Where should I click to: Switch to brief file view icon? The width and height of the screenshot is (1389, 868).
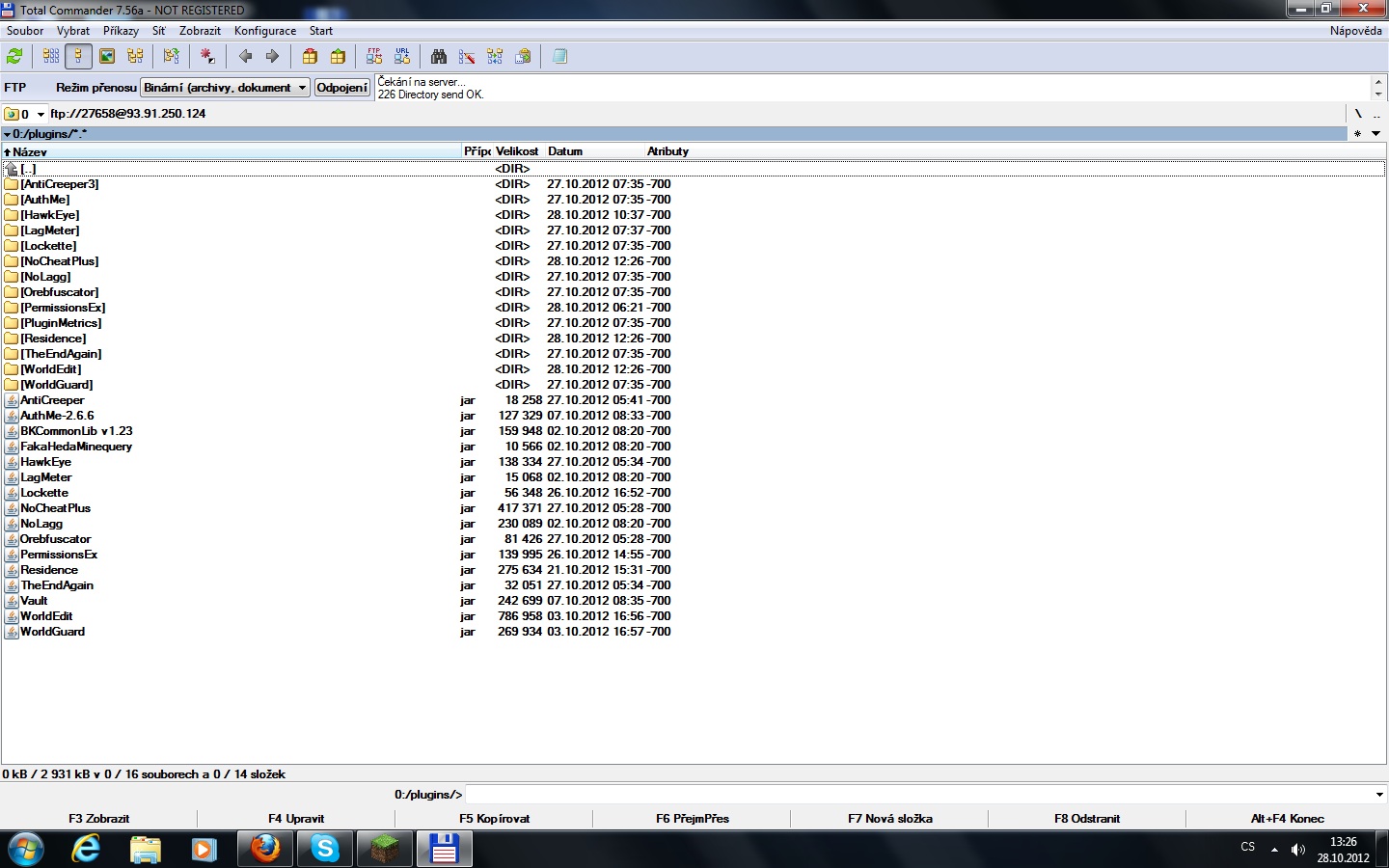(x=51, y=57)
